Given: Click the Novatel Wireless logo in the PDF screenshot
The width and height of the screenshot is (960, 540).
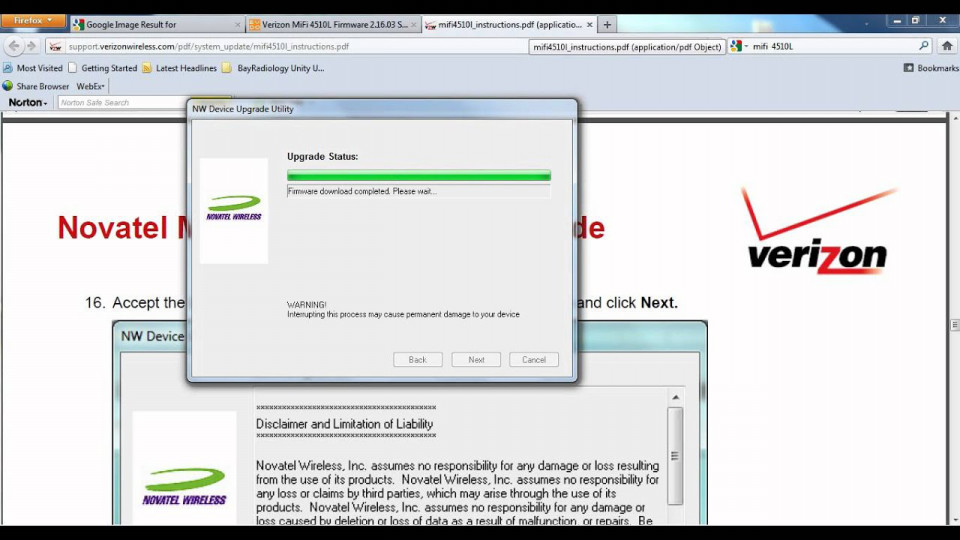Looking at the screenshot, I should click(184, 487).
